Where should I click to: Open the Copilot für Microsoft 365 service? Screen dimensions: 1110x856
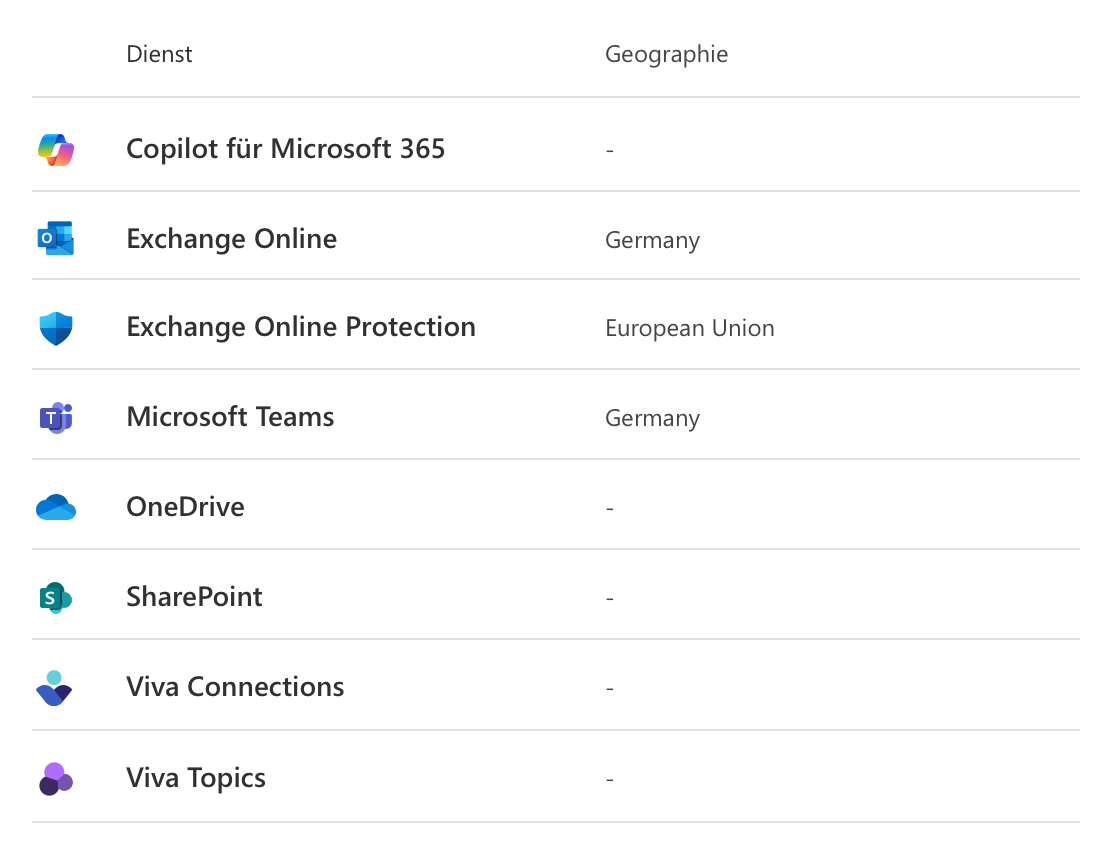(x=285, y=149)
